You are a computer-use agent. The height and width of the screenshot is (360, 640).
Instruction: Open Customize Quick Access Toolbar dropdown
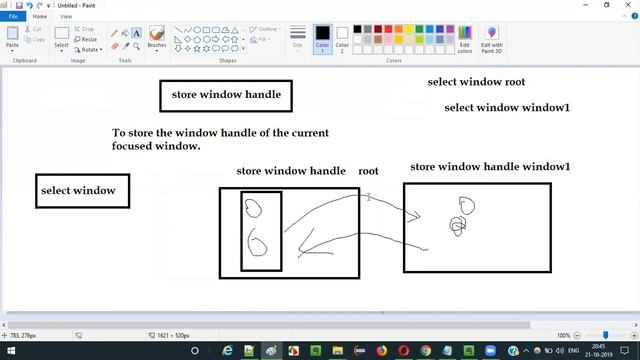point(48,6)
